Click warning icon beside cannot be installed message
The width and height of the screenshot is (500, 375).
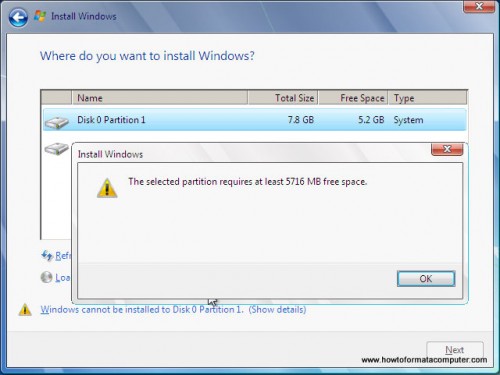coord(25,310)
